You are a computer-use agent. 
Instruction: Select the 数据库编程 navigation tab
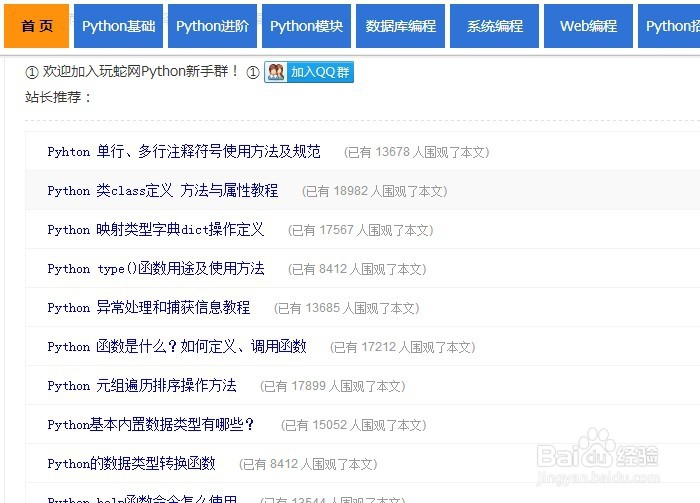(400, 26)
